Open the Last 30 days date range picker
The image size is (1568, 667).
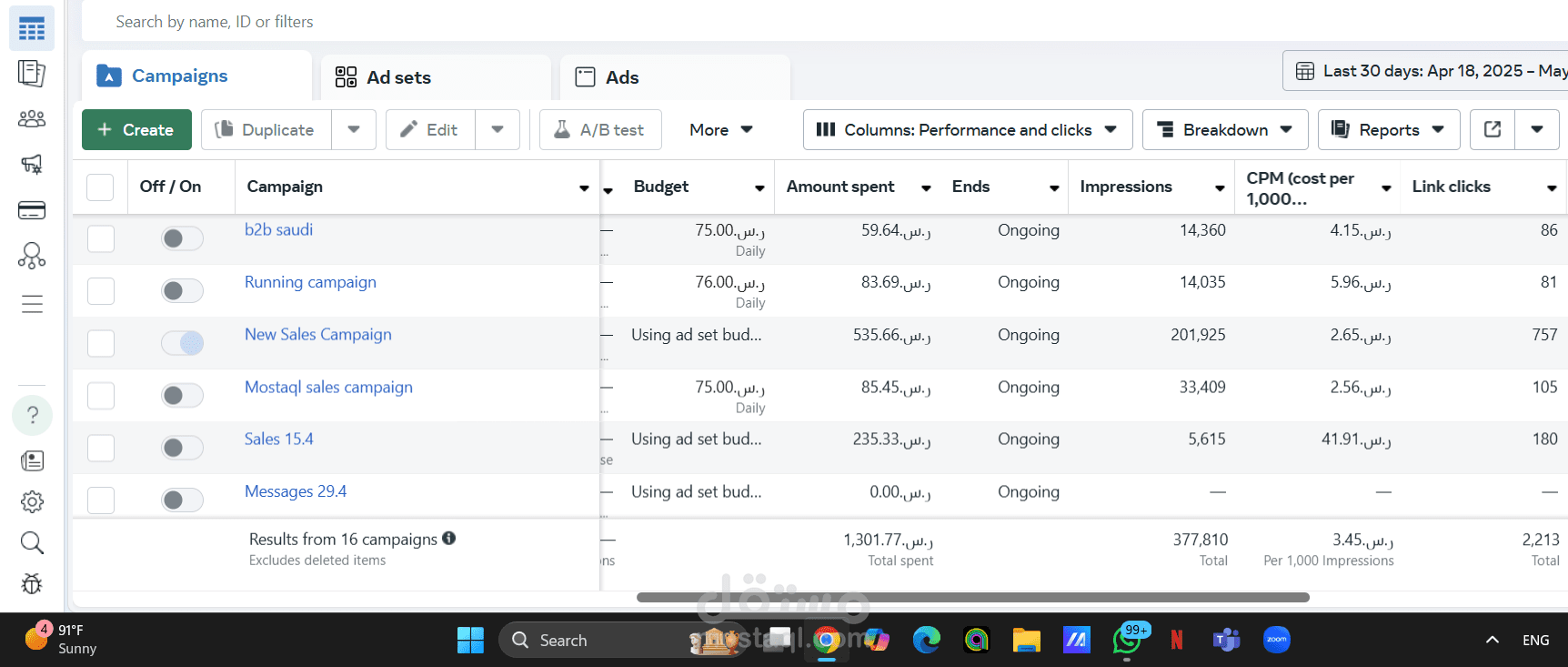click(x=1426, y=71)
